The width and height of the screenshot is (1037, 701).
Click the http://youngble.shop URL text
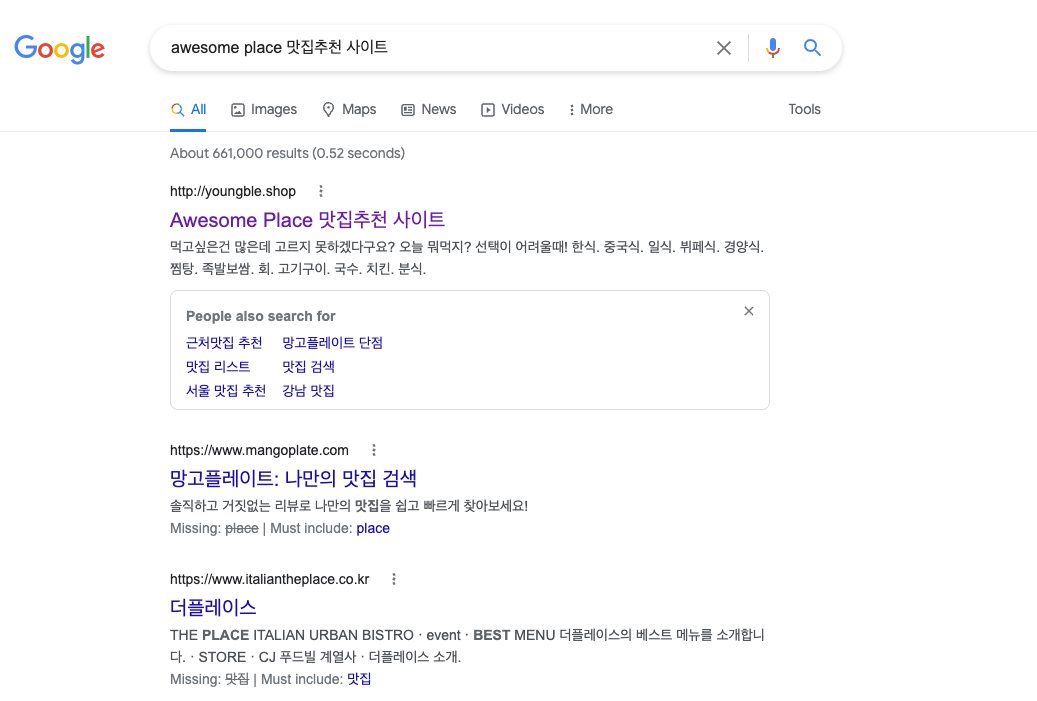[x=233, y=191]
